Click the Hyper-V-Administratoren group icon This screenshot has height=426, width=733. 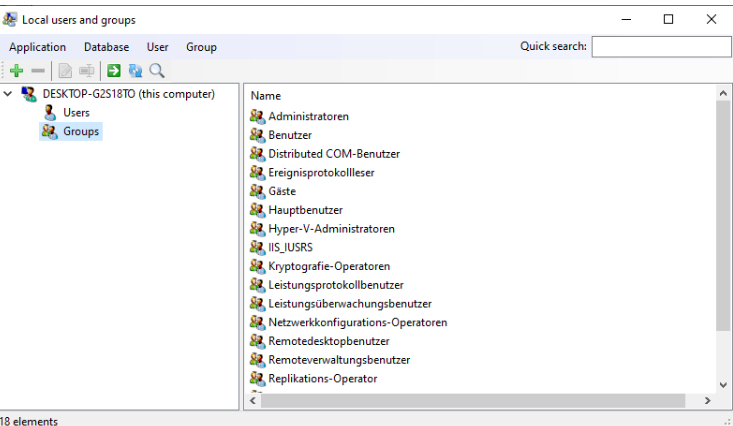257,228
